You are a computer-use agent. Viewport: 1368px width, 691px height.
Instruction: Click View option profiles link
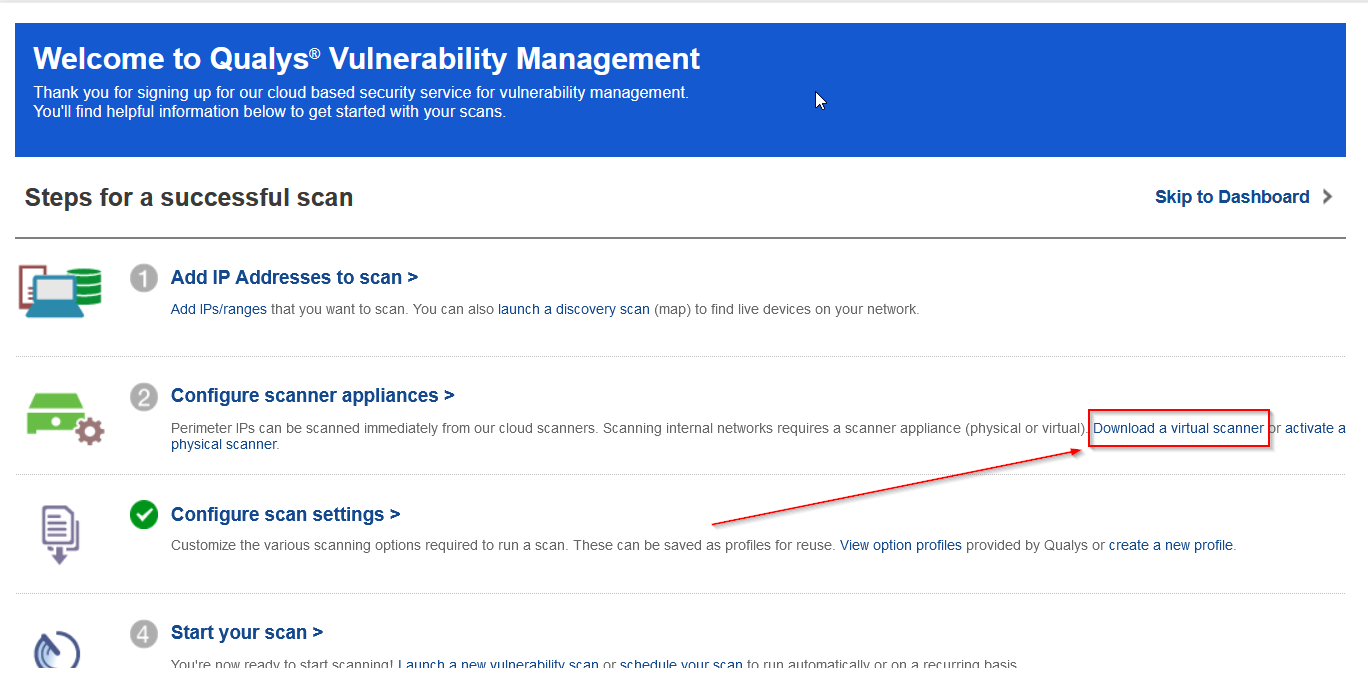[900, 545]
